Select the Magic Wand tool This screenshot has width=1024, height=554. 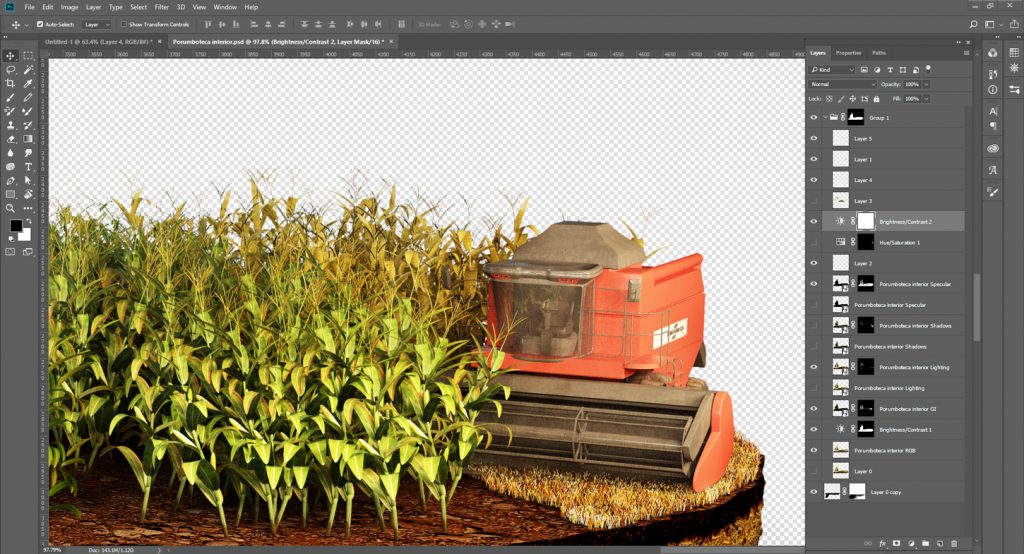click(x=28, y=70)
